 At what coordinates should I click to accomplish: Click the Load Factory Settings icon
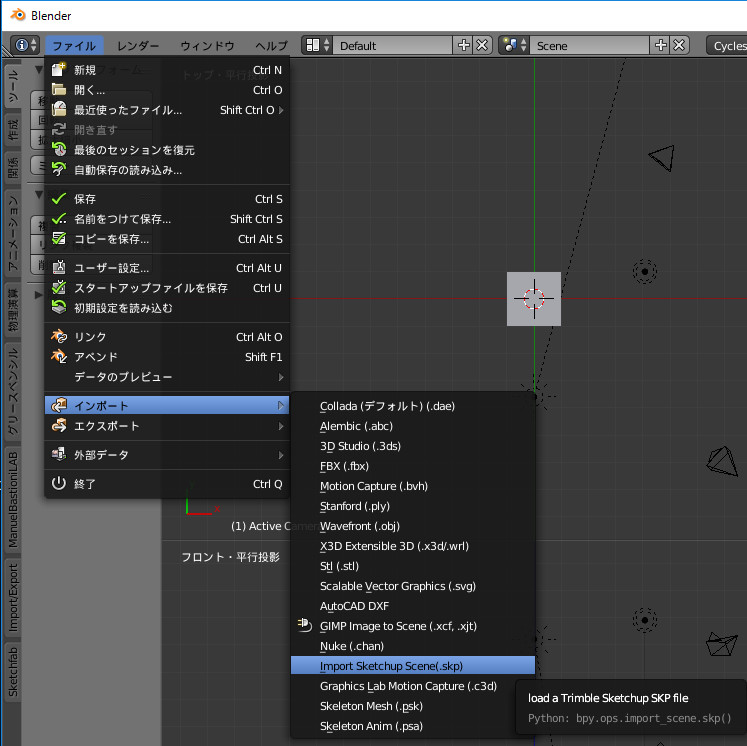tap(59, 308)
